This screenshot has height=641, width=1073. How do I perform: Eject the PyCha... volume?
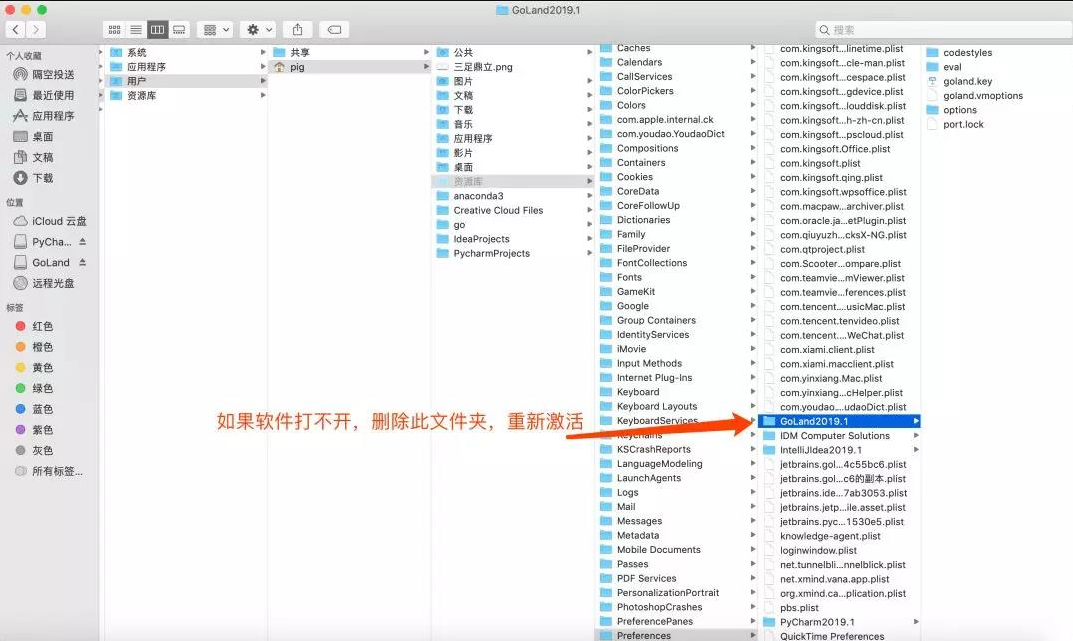pyautogui.click(x=83, y=241)
